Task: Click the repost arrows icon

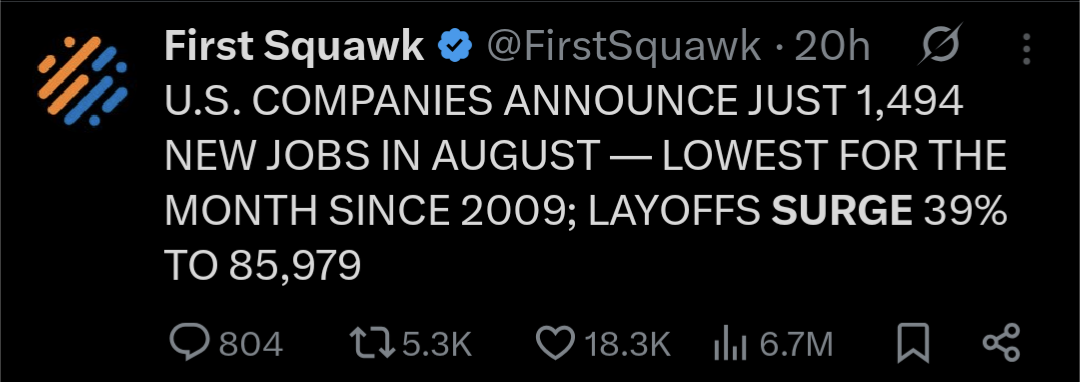Action: [371, 343]
